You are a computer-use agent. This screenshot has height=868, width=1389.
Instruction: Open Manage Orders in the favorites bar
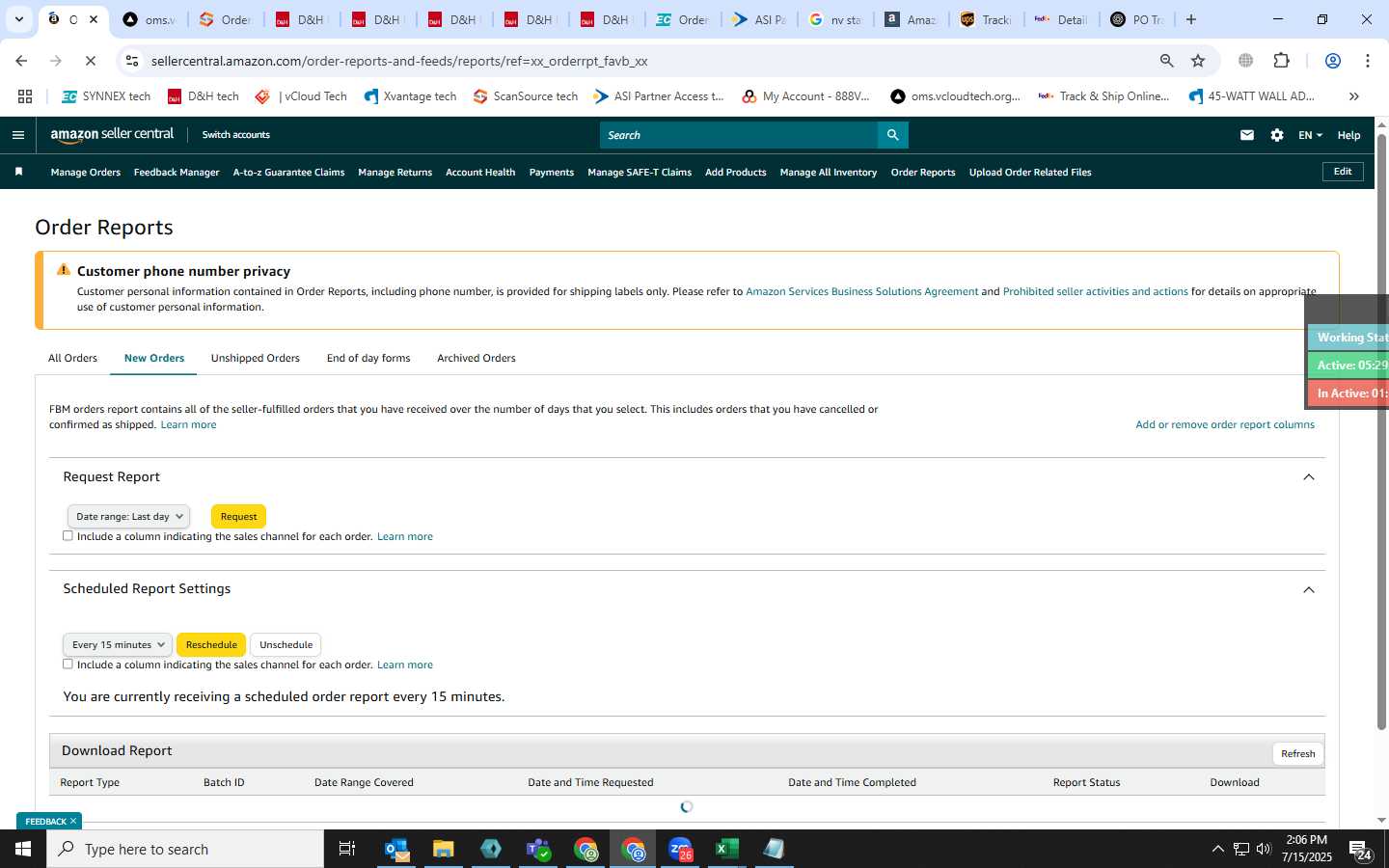[86, 172]
